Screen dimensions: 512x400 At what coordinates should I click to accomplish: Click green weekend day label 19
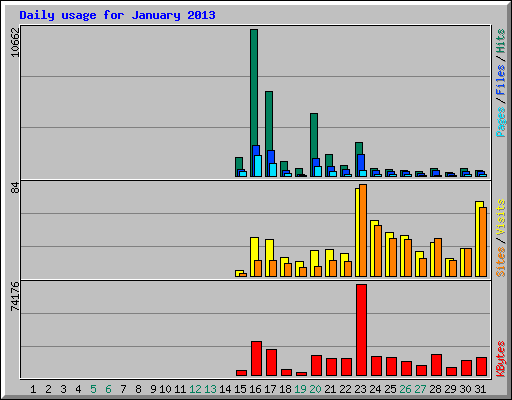click(300, 389)
